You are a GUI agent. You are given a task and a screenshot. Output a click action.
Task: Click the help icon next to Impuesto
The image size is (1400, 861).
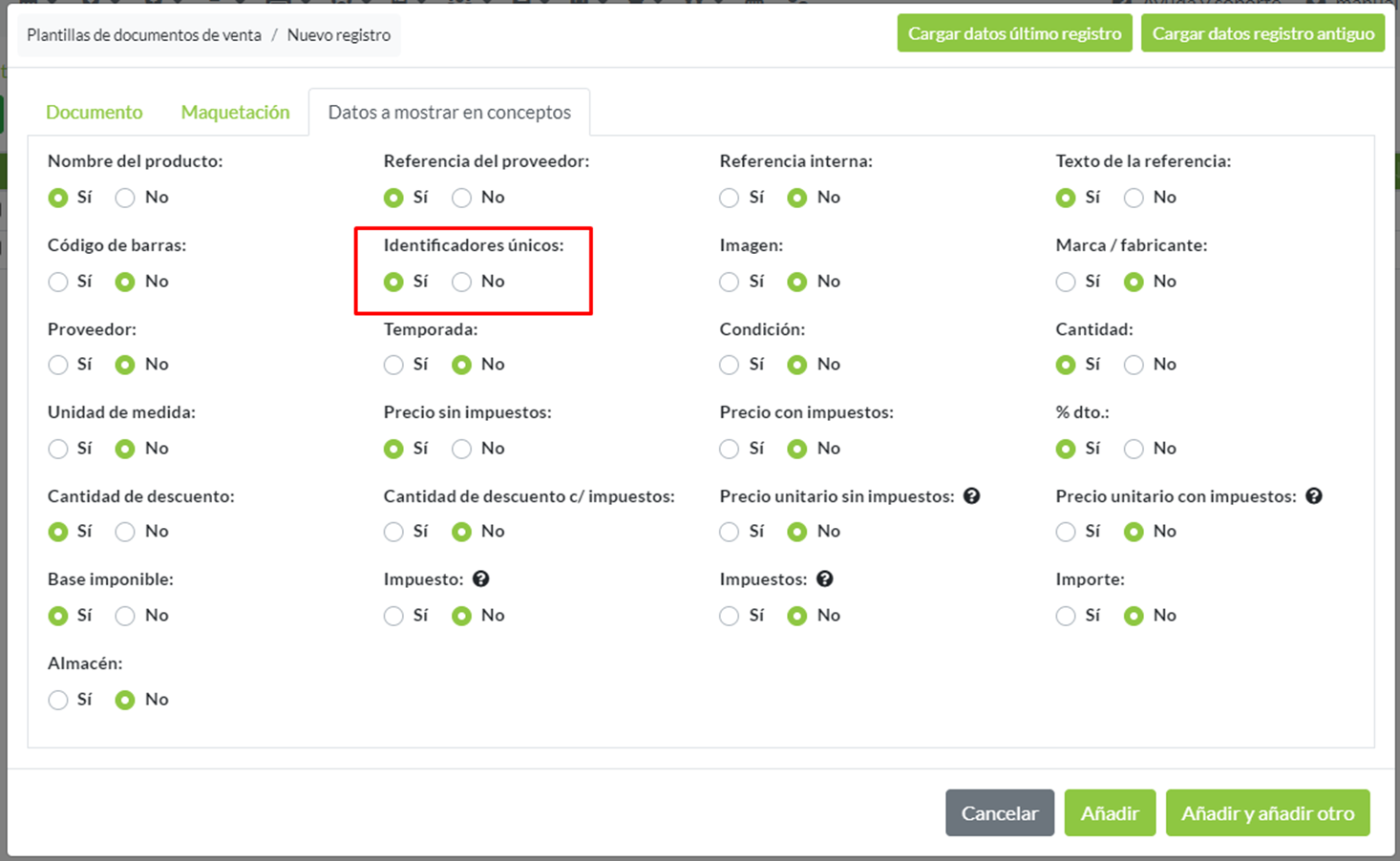[x=481, y=579]
